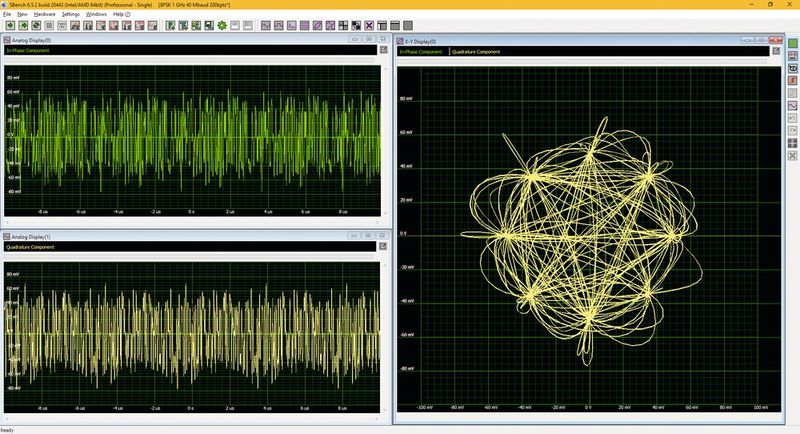Click the four-square grid icon in right sidebar
Image resolution: width=800 pixels, height=434 pixels.
tap(792, 143)
